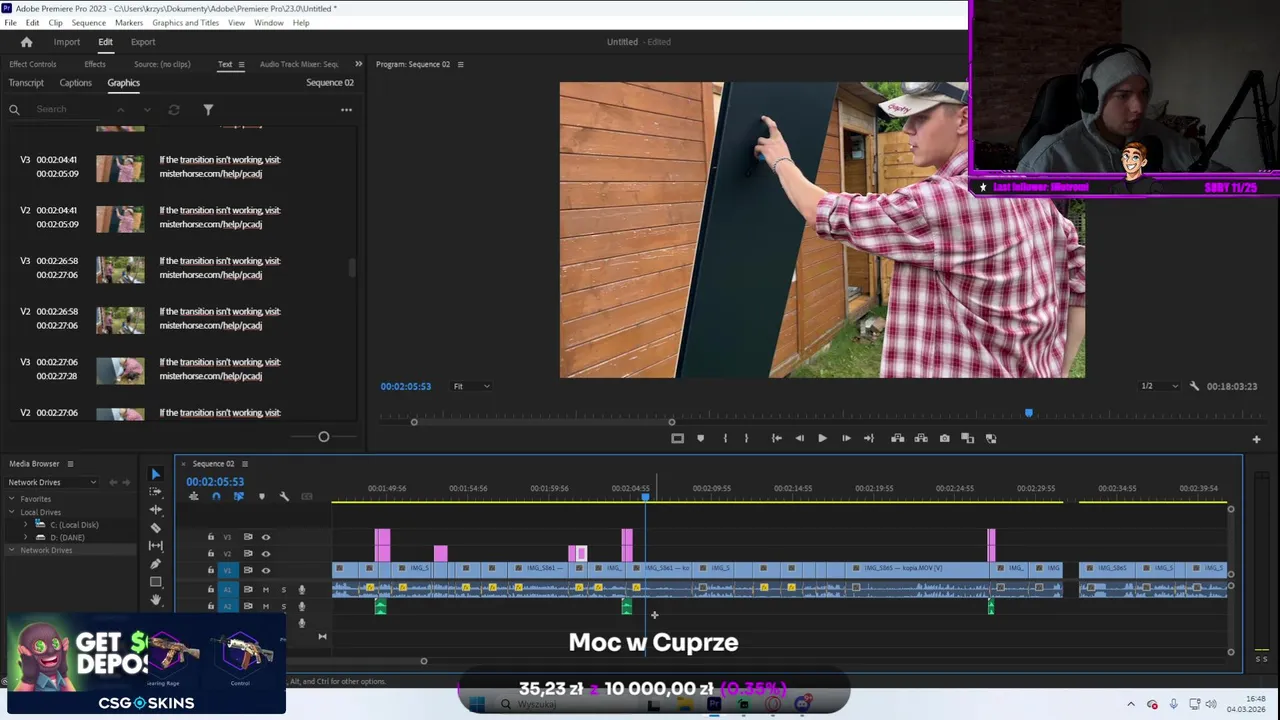Open the Network Drives dropdown in Media Browser

[52, 482]
